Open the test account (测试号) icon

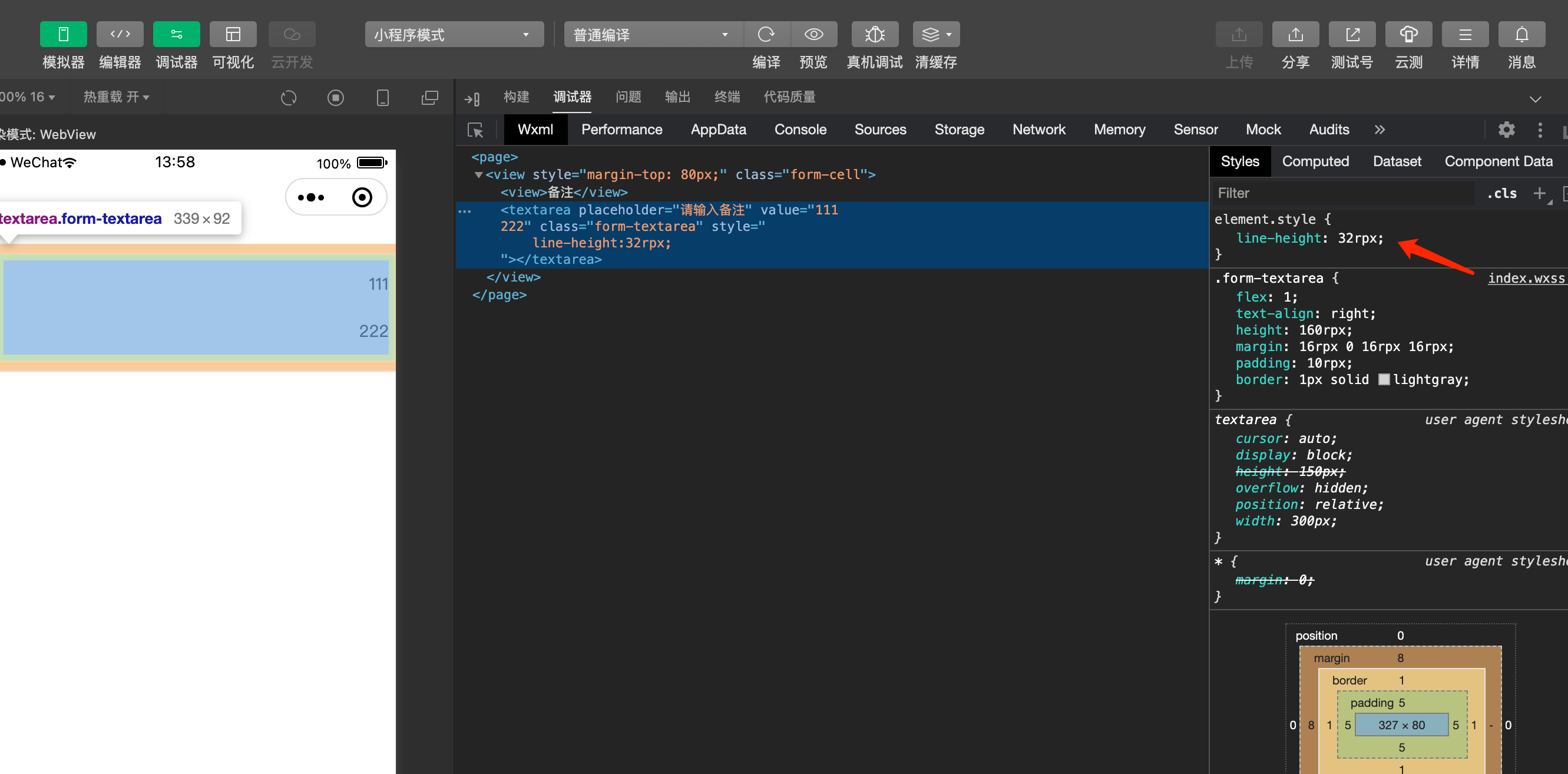coord(1352,34)
